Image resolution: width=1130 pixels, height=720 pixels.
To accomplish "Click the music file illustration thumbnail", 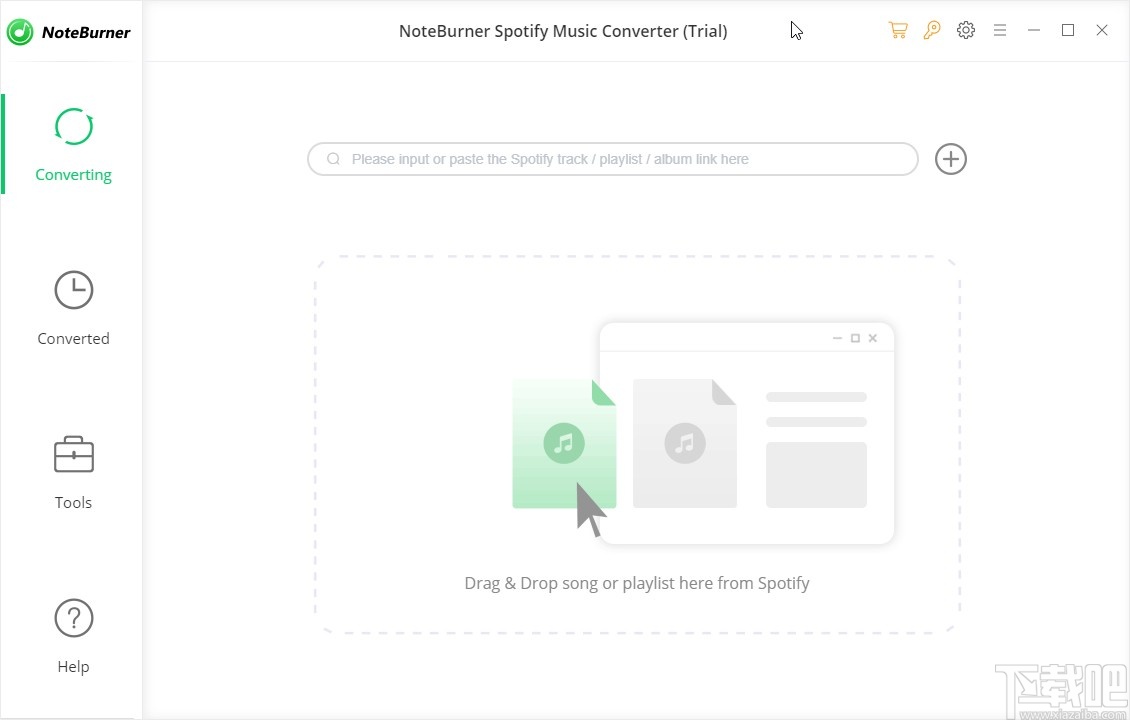I will (564, 443).
